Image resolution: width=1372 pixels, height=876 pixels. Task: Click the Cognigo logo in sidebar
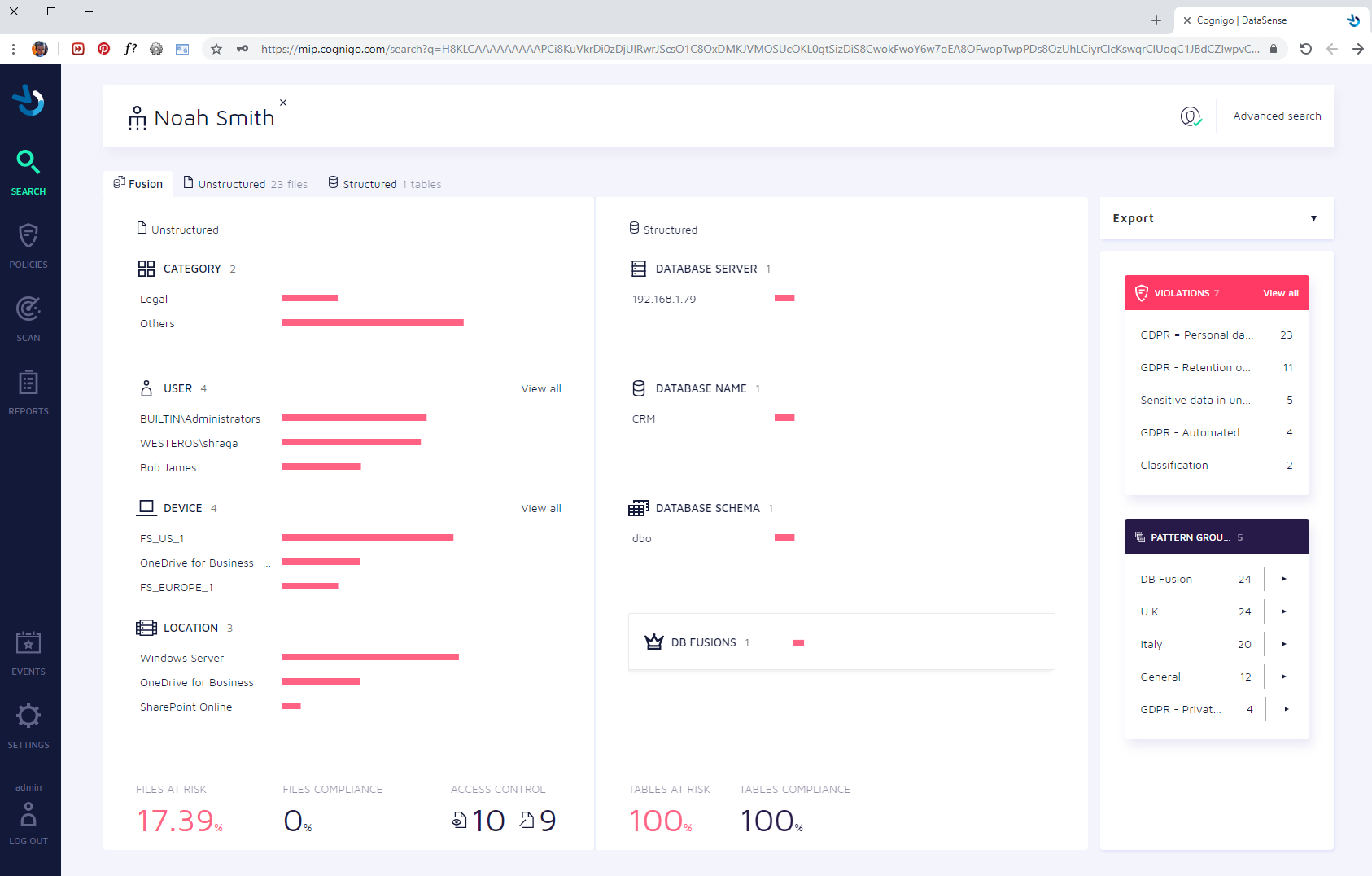pyautogui.click(x=28, y=101)
